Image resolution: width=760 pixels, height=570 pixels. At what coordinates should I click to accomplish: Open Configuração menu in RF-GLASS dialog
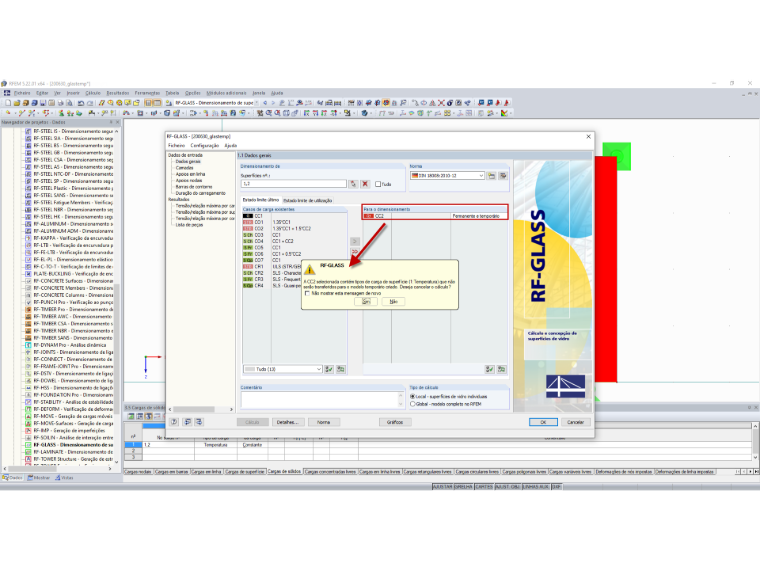(x=205, y=145)
